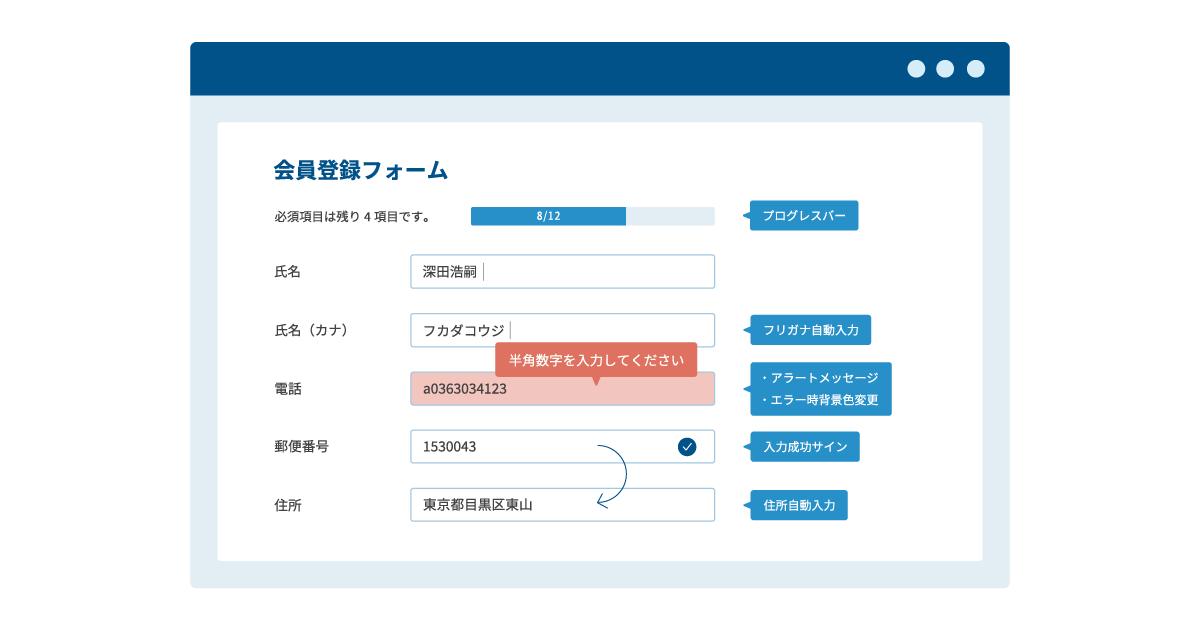Click the 氏名 name input field

[562, 271]
